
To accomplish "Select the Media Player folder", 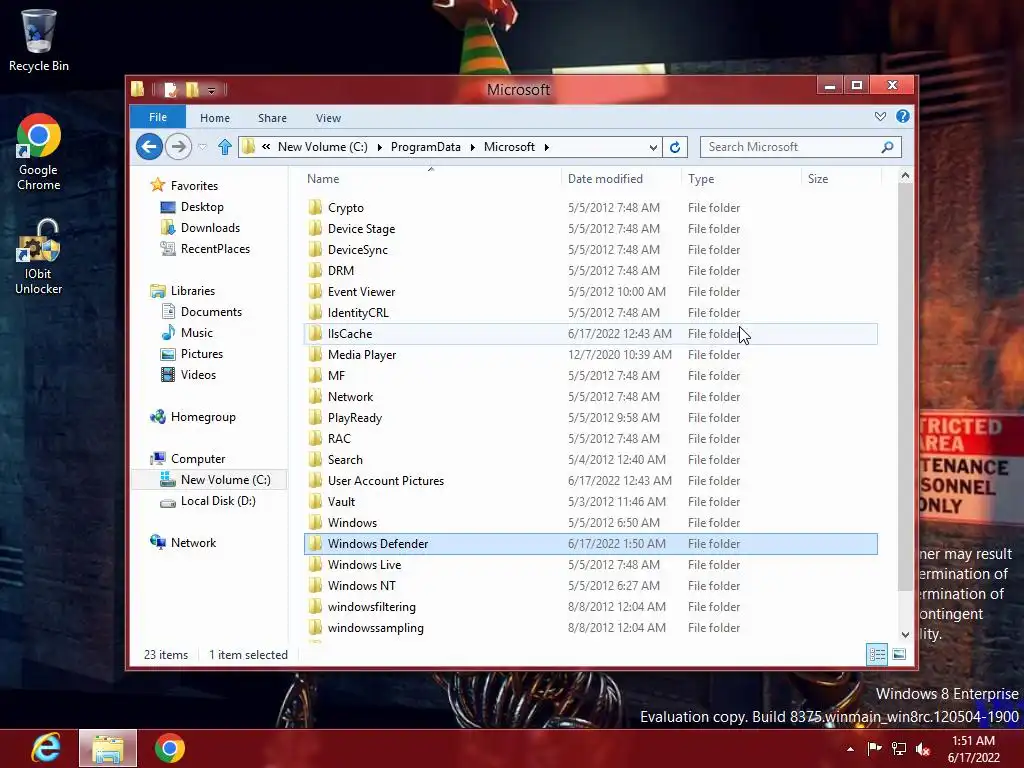I will point(590,355).
